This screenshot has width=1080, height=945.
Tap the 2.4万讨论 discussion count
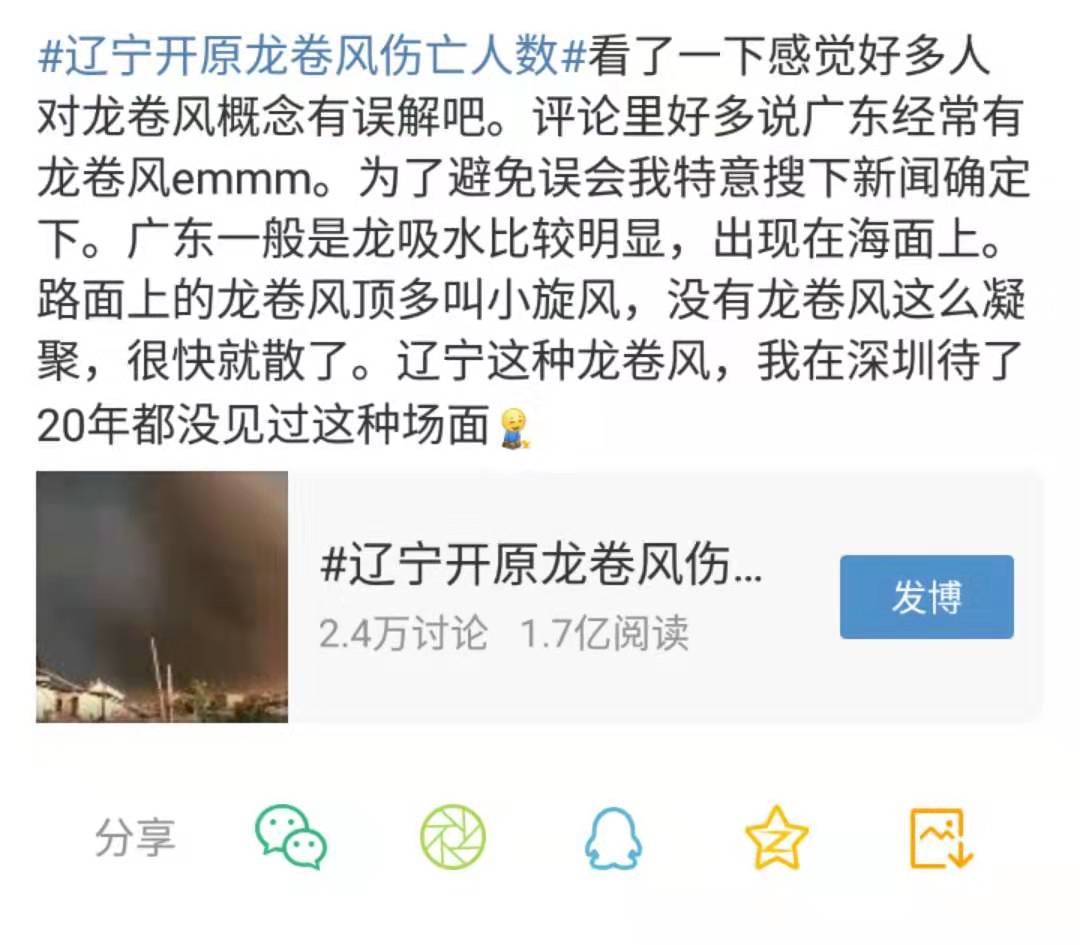pyautogui.click(x=403, y=633)
